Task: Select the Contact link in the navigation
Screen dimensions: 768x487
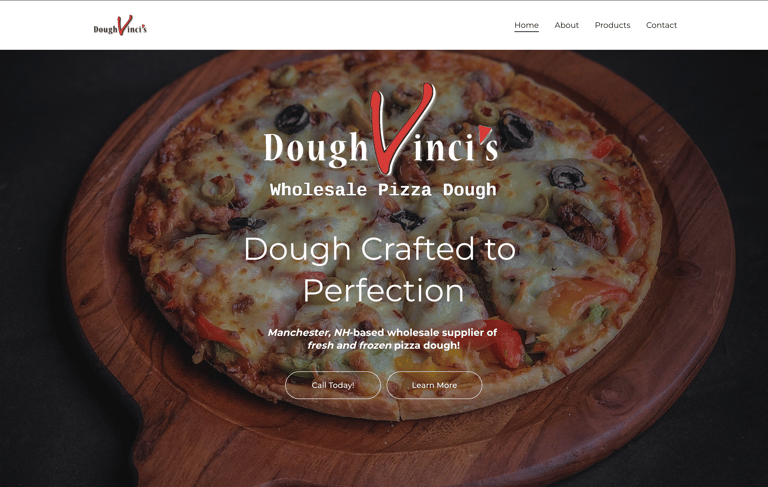Action: click(x=661, y=25)
